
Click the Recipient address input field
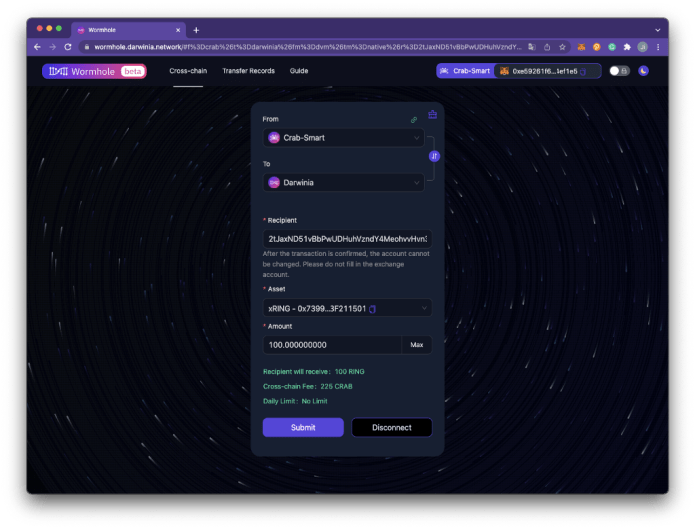[347, 239]
